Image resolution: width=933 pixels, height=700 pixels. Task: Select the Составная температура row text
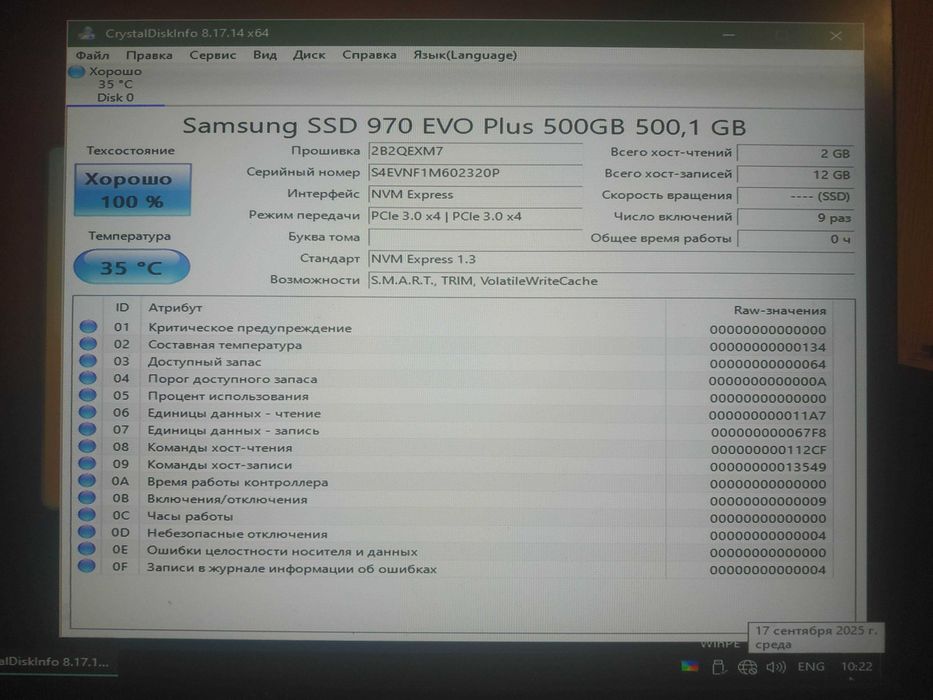(x=225, y=345)
